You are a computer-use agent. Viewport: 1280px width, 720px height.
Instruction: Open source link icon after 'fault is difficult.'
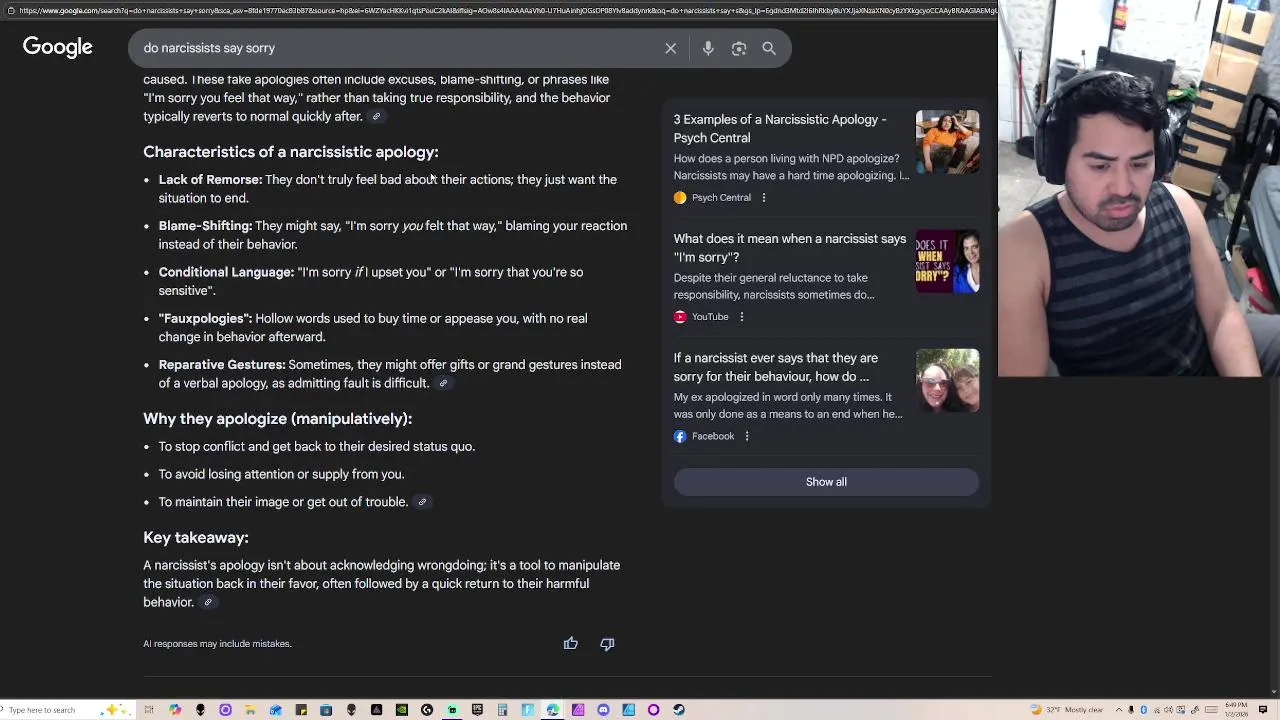click(x=443, y=384)
